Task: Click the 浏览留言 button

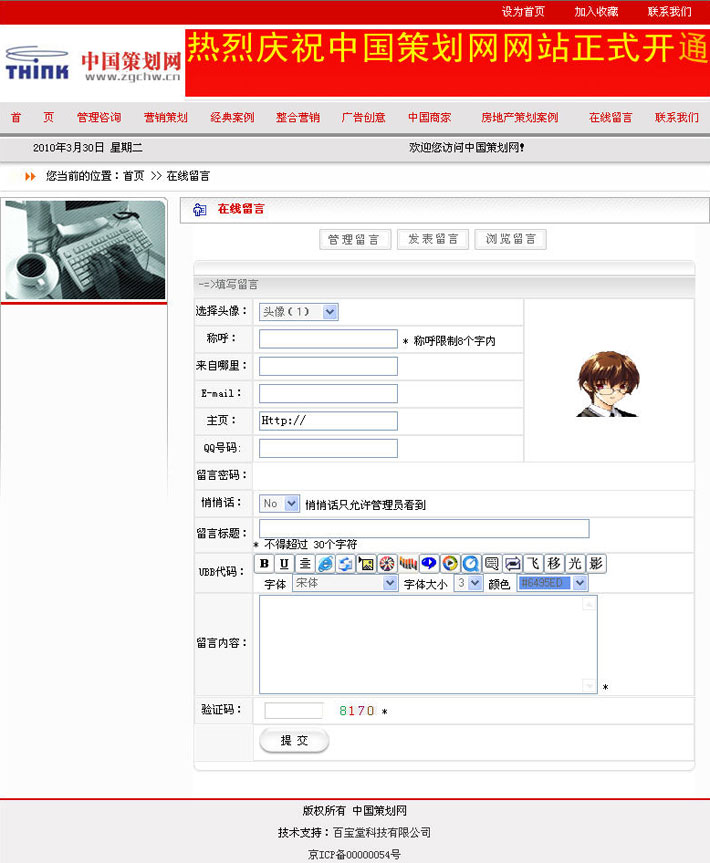Action: [511, 239]
